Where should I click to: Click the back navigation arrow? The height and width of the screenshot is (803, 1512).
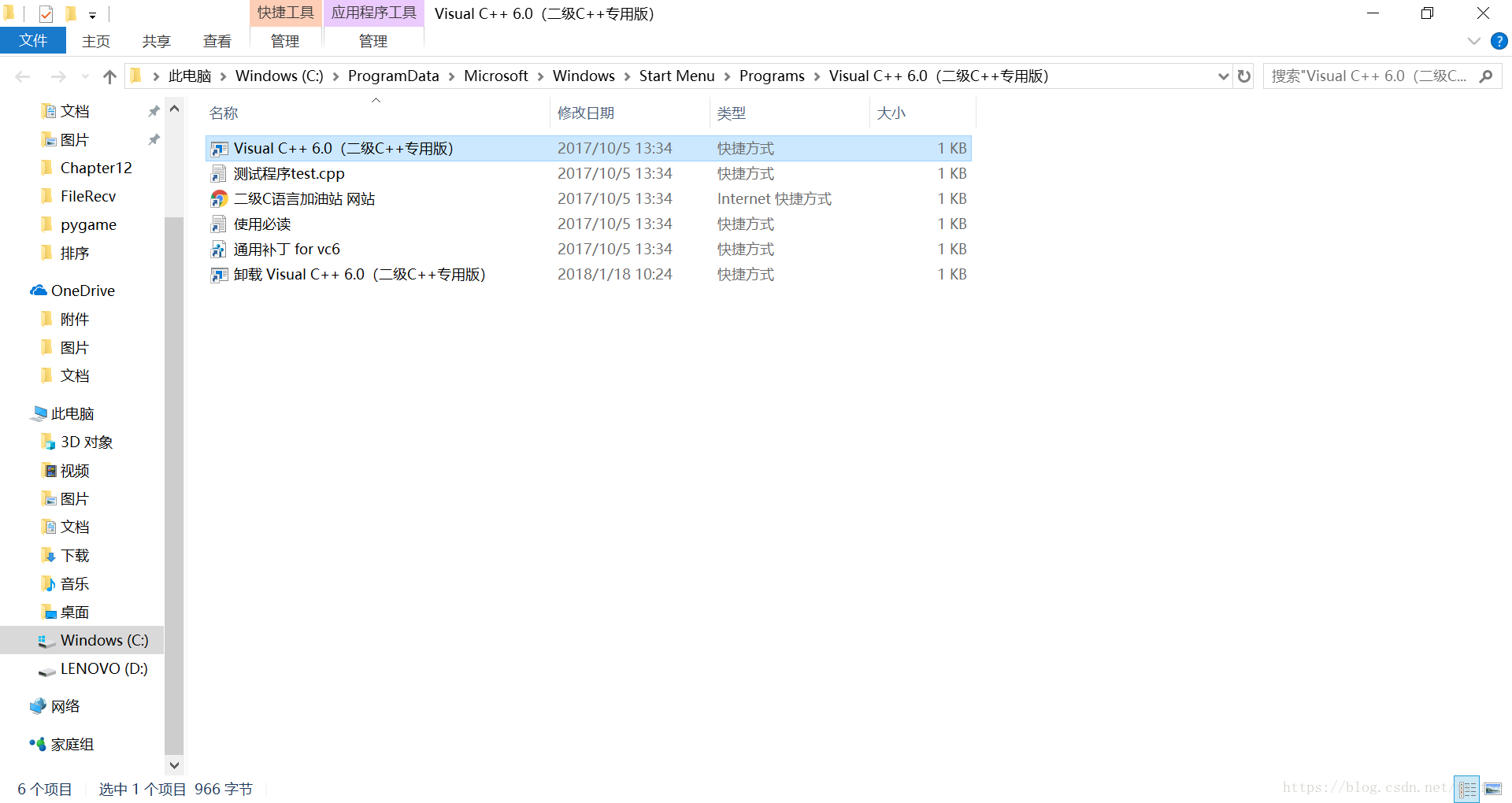tap(23, 76)
